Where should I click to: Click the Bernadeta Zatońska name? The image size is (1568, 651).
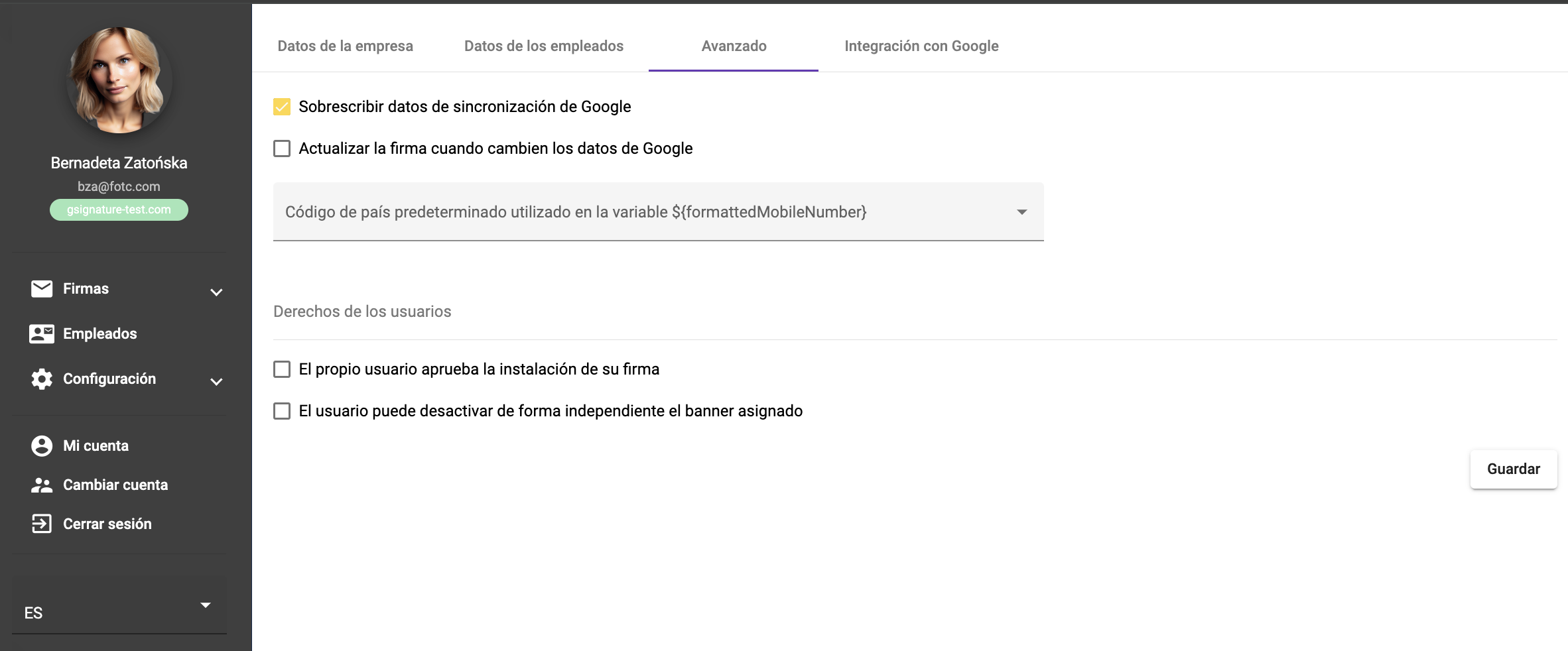click(x=119, y=162)
